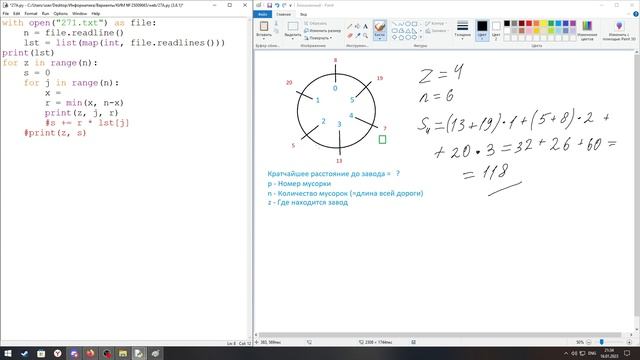Open the Options menu in IDLE editor
This screenshot has width=640, height=360.
(x=60, y=14)
